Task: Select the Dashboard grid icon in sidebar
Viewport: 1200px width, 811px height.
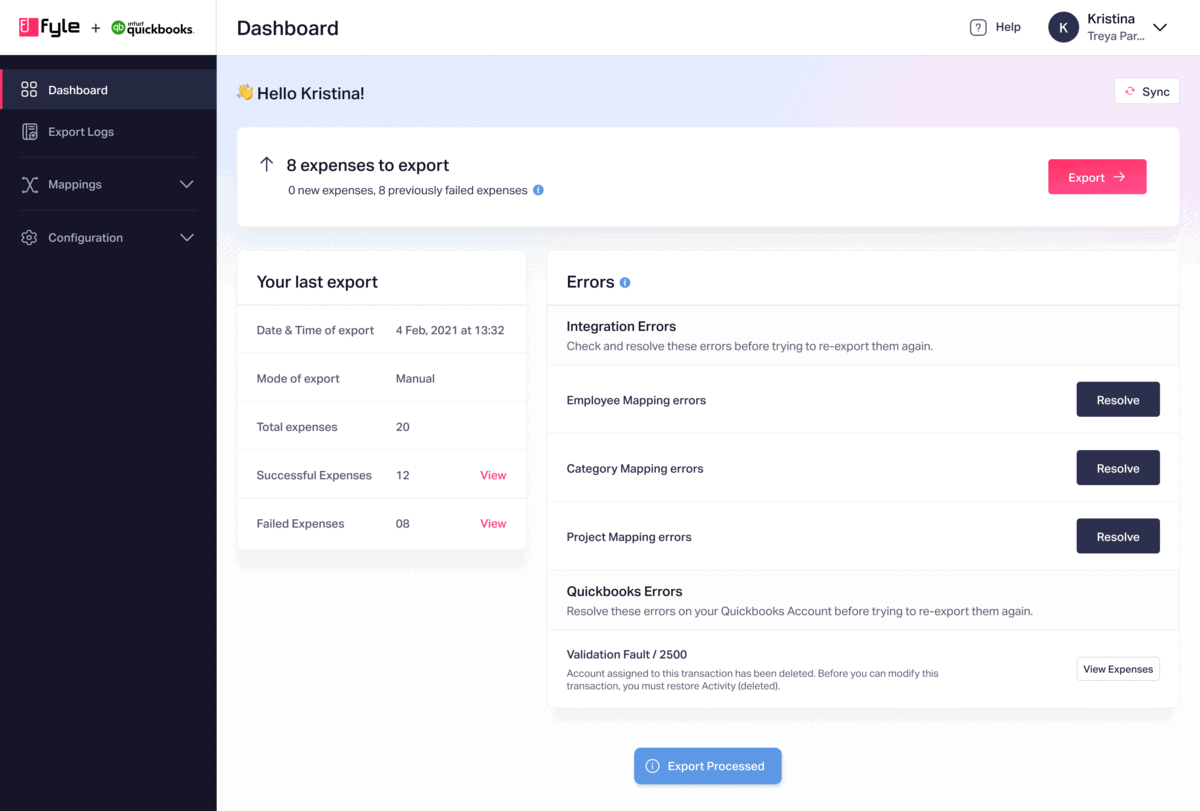Action: (27, 88)
